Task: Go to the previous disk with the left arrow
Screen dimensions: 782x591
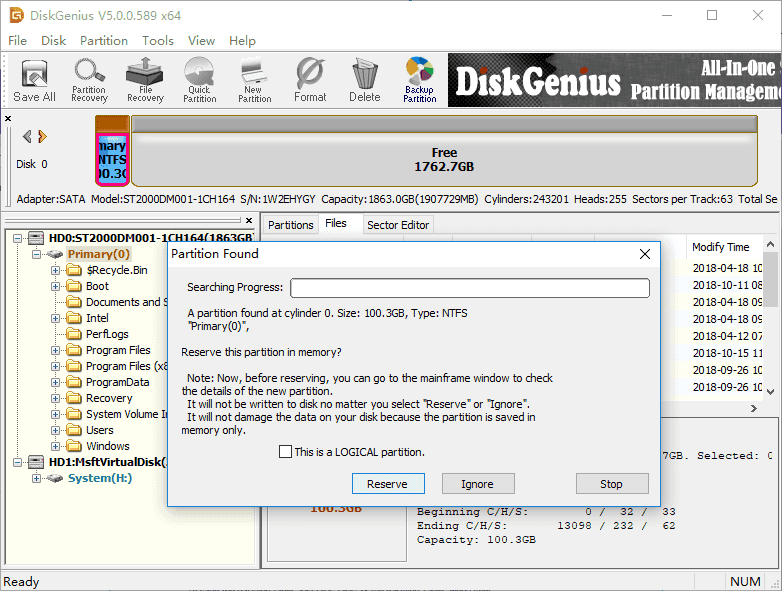Action: (27, 136)
